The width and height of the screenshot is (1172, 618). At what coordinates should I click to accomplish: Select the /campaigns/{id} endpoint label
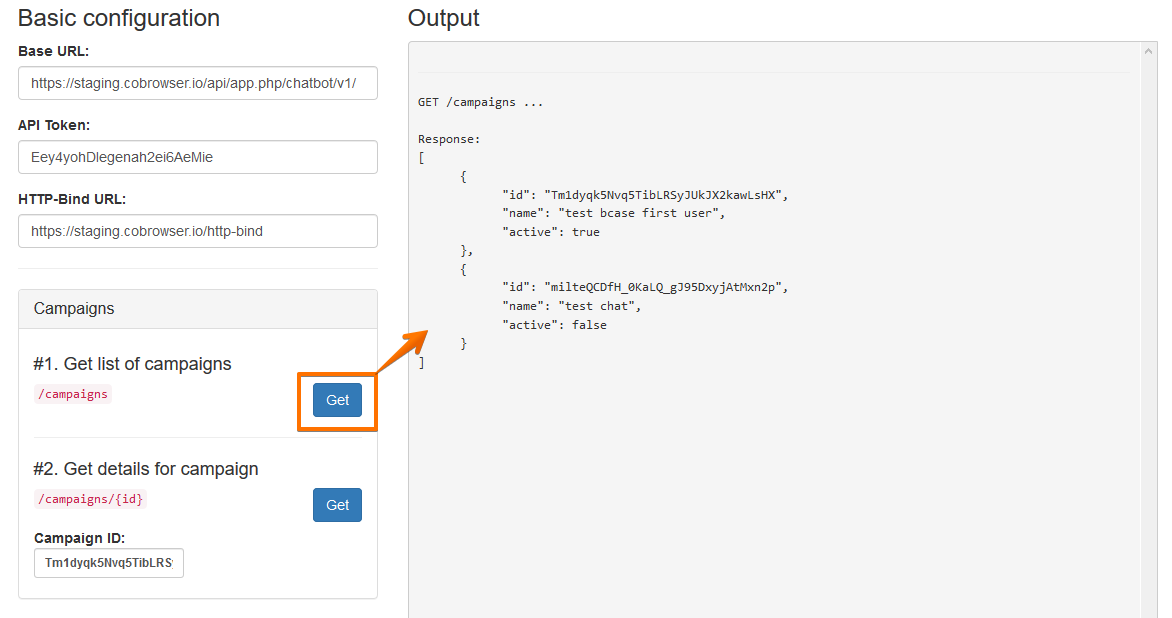[89, 499]
